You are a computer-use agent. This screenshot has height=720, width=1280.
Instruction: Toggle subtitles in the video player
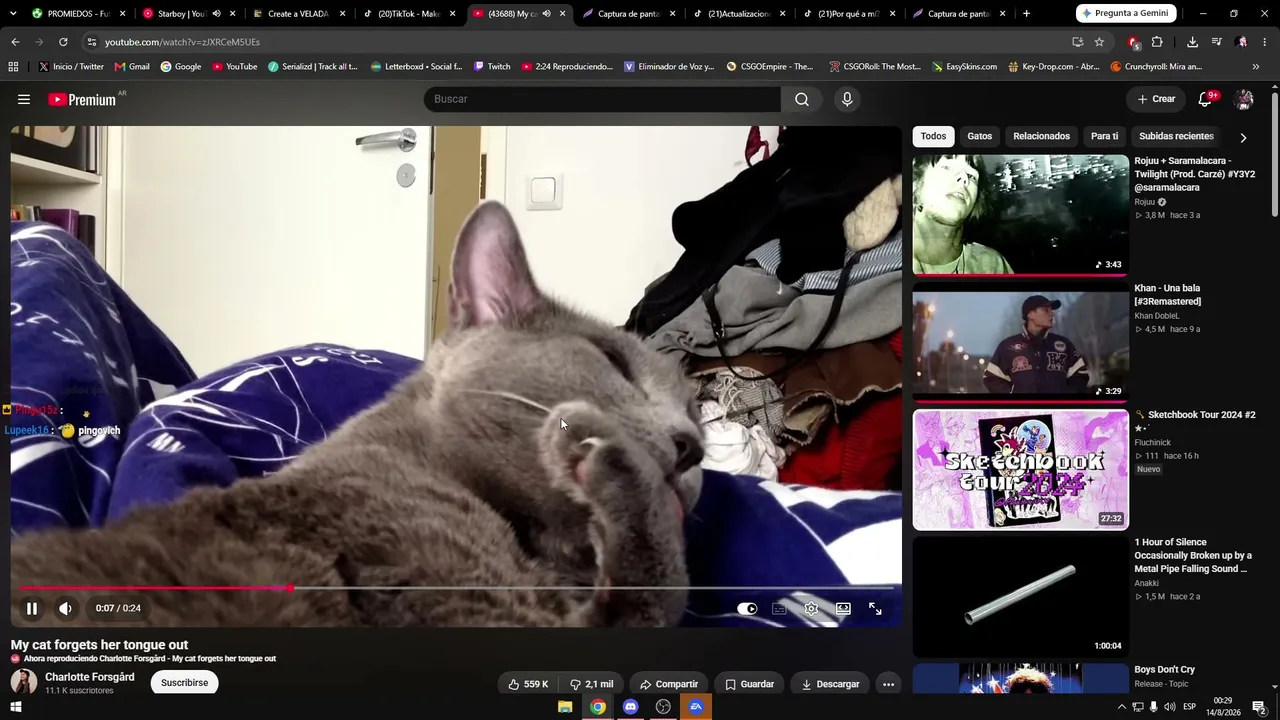tap(779, 608)
